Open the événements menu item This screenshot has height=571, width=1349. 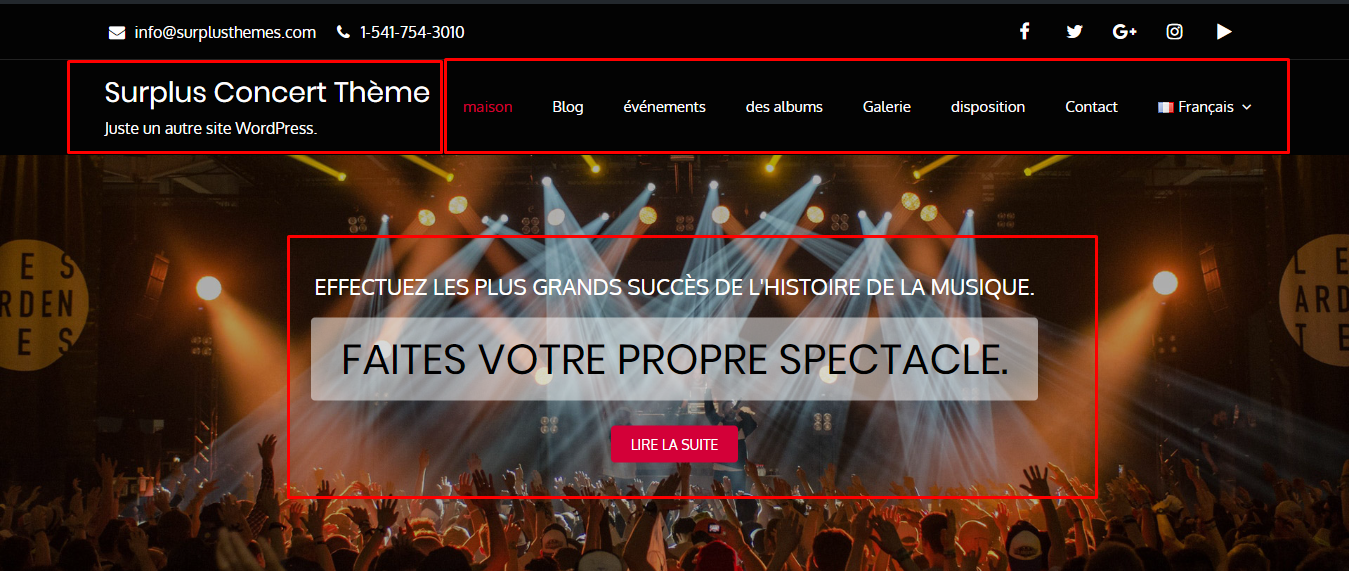click(665, 107)
